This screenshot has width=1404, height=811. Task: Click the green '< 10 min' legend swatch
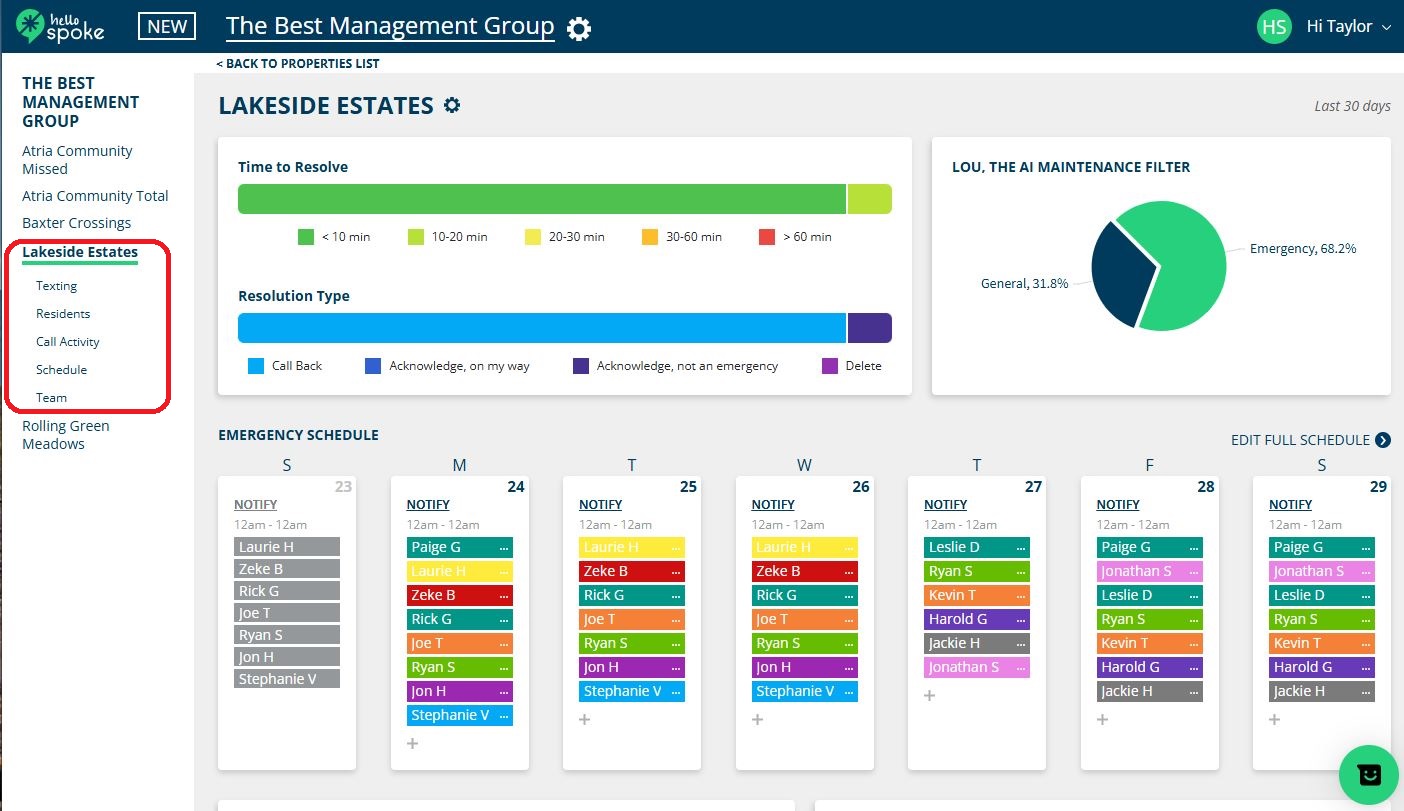click(x=307, y=236)
